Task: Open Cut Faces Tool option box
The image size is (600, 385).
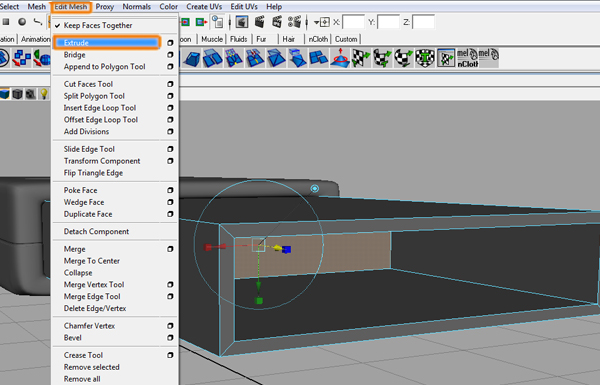Action: tap(170, 84)
